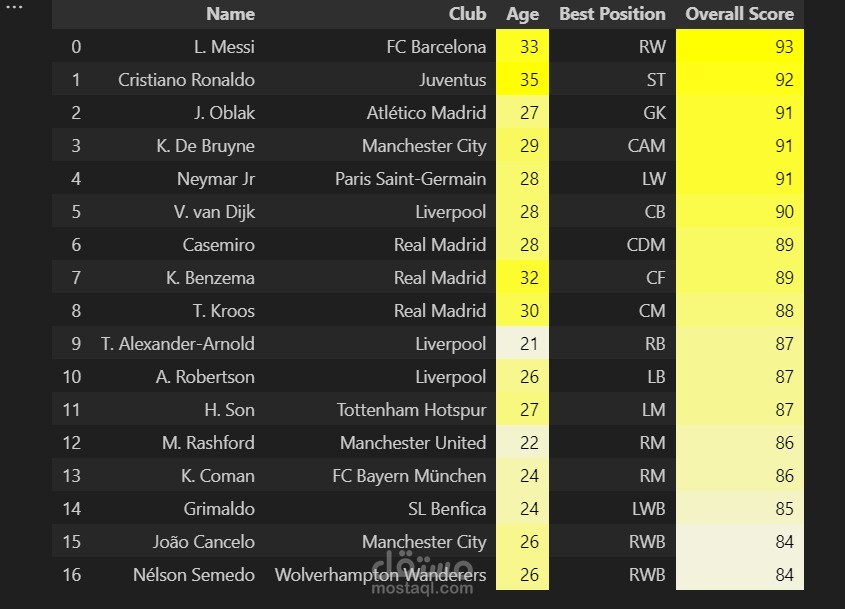The height and width of the screenshot is (609, 845).
Task: Click T. Alexander-Arnold's age cell 21
Action: pos(529,344)
